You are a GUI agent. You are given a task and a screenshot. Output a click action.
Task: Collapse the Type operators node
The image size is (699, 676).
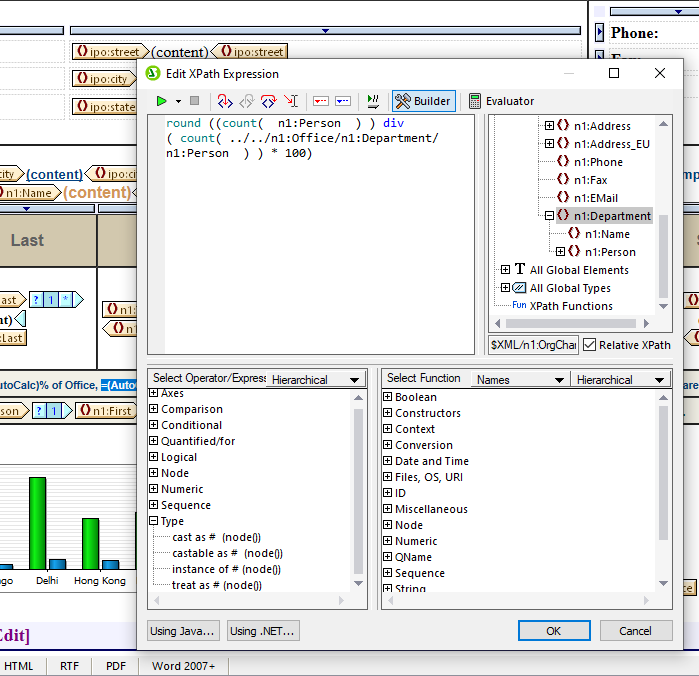pyautogui.click(x=154, y=521)
